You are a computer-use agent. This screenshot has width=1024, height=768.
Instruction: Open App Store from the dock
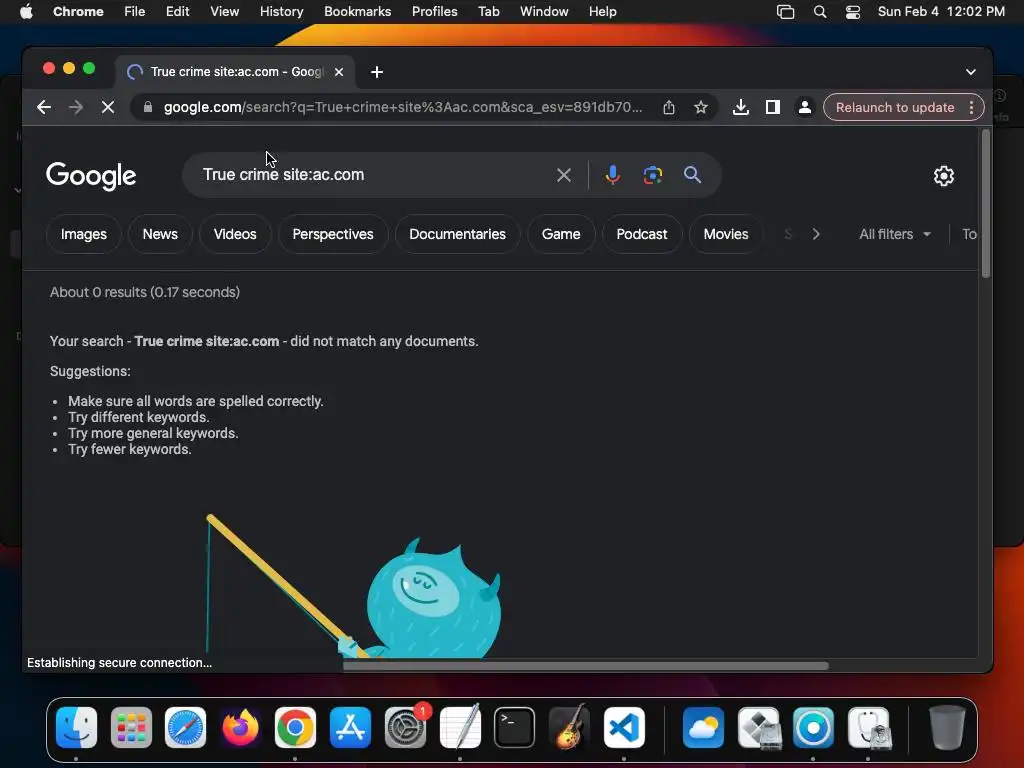(350, 727)
